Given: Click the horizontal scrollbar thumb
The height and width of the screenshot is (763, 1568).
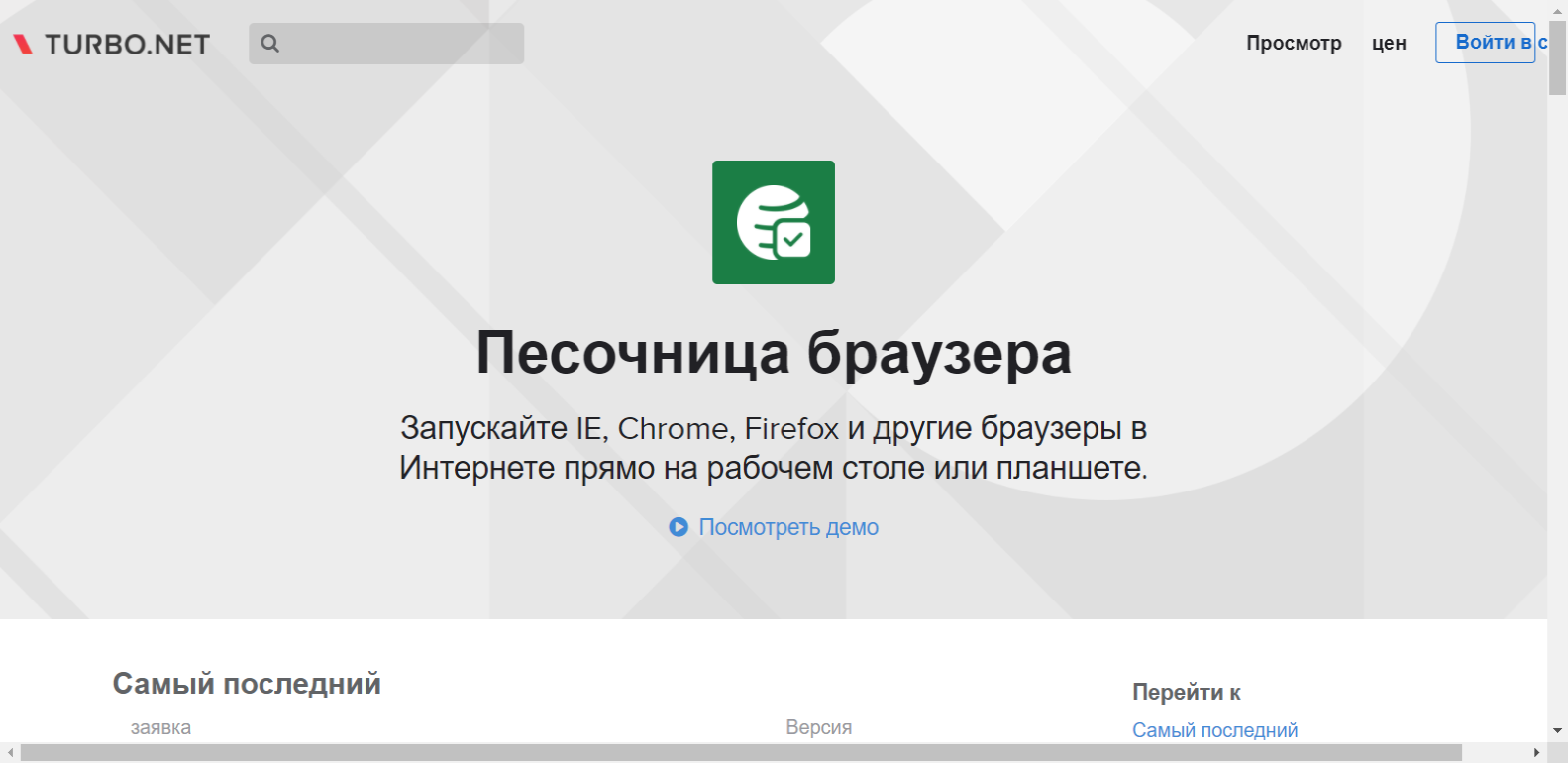Looking at the screenshot, I should tap(741, 753).
